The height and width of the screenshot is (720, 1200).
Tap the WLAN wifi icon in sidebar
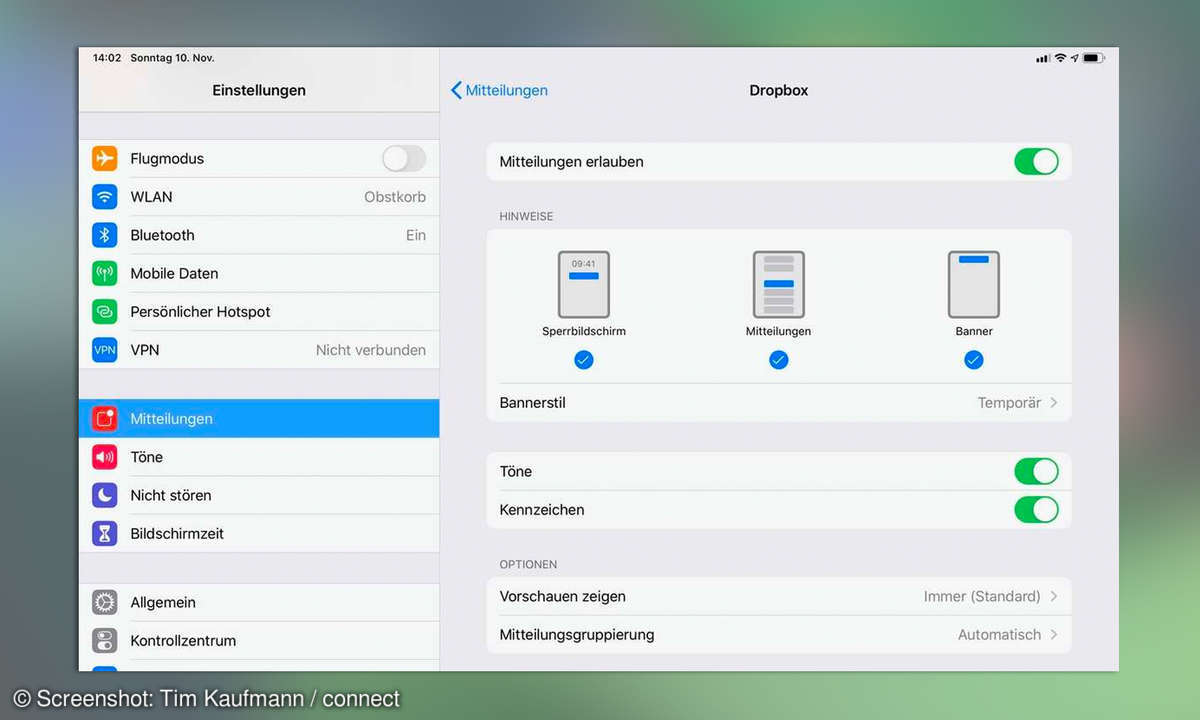(105, 197)
